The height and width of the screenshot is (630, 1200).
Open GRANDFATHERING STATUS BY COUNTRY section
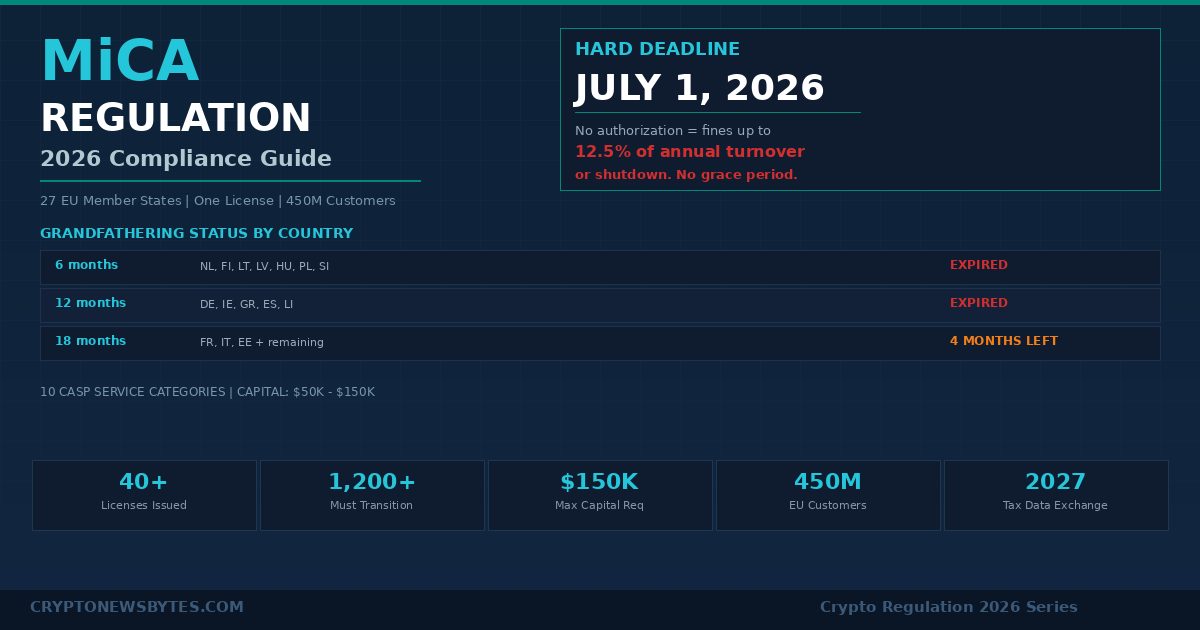[x=196, y=233]
